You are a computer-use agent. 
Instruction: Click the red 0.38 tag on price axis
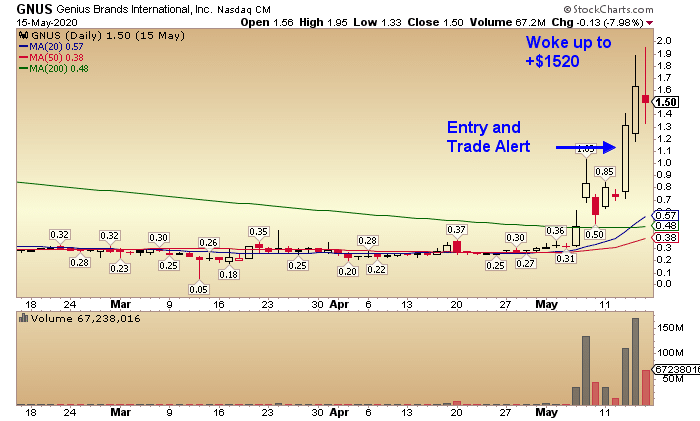coord(666,238)
